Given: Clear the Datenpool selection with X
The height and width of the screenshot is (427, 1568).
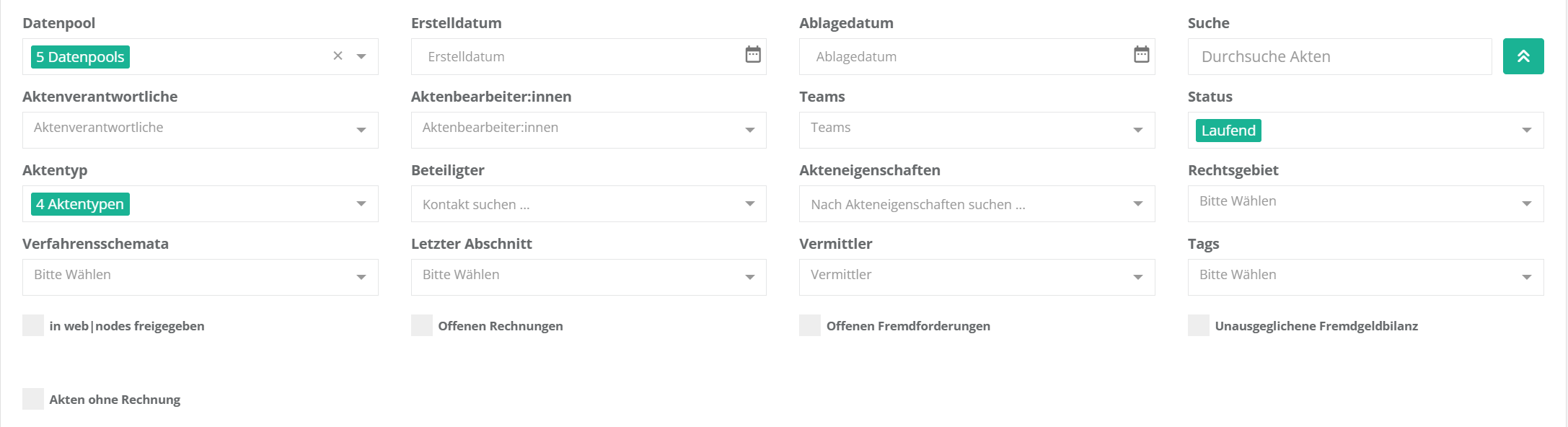Looking at the screenshot, I should pos(338,56).
